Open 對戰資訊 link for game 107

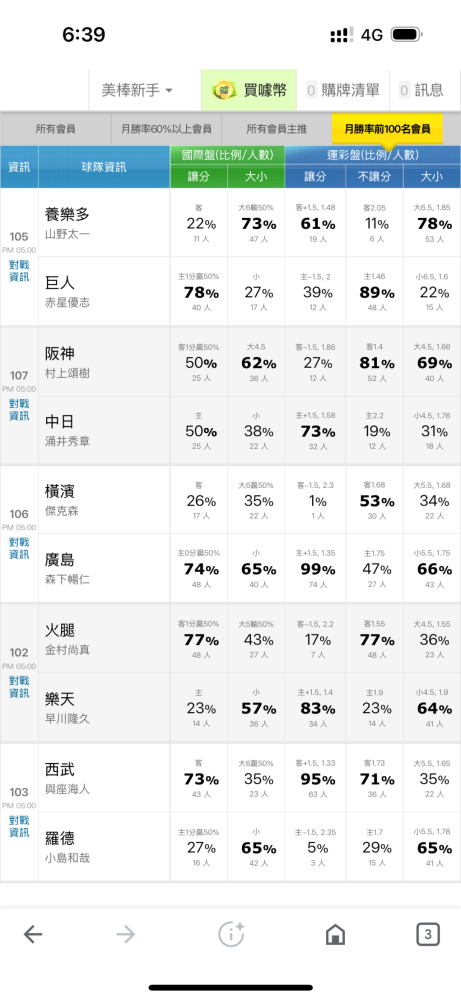[19, 409]
